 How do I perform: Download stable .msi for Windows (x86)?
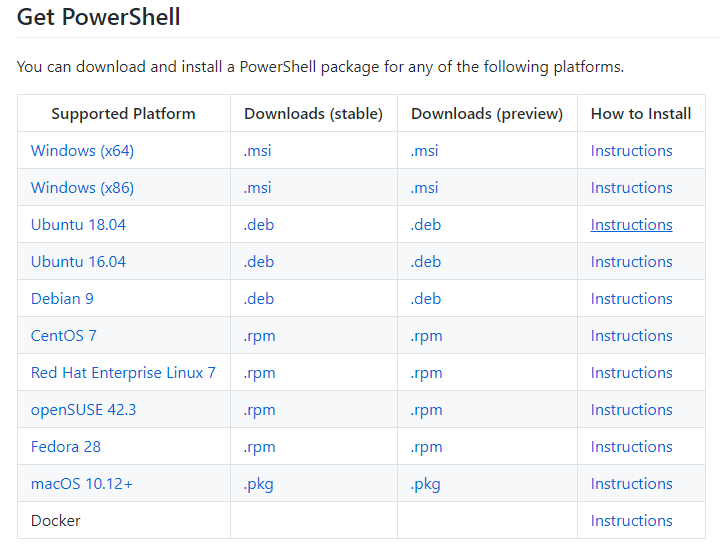pyautogui.click(x=258, y=187)
